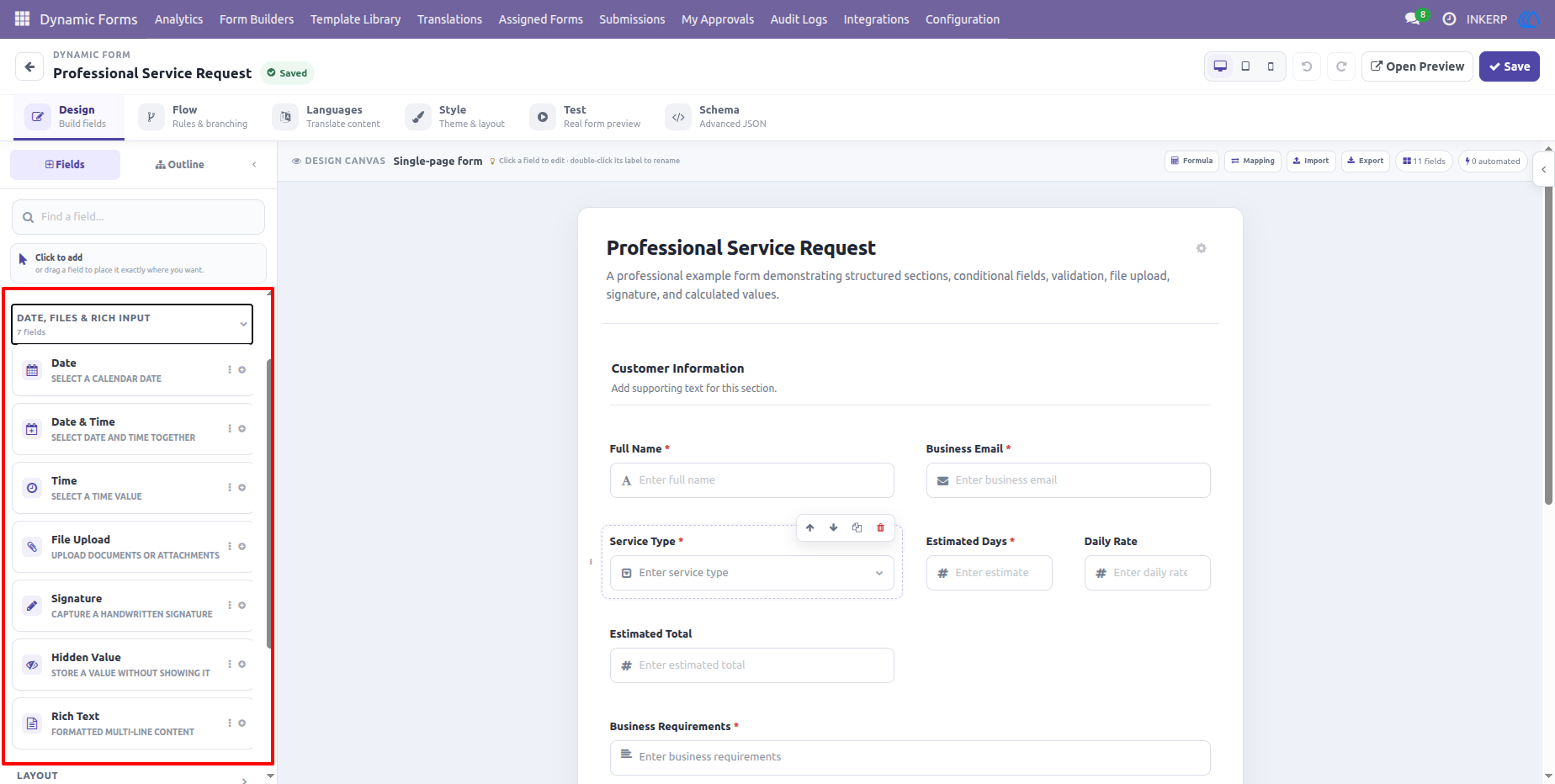
Task: Go back using the arrow button
Action: (x=29, y=66)
